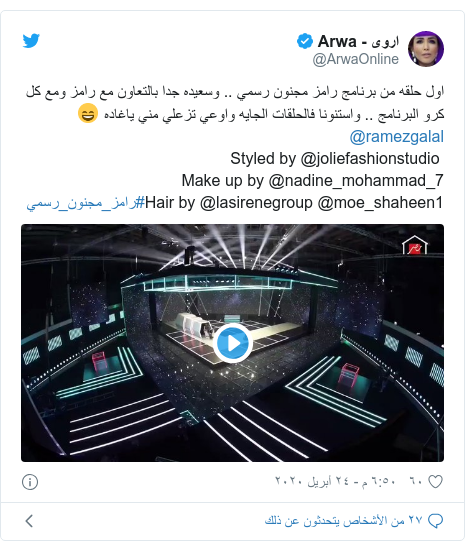Open the @ramezgalal mention link
This screenshot has width=465, height=550.
pyautogui.click(x=397, y=136)
